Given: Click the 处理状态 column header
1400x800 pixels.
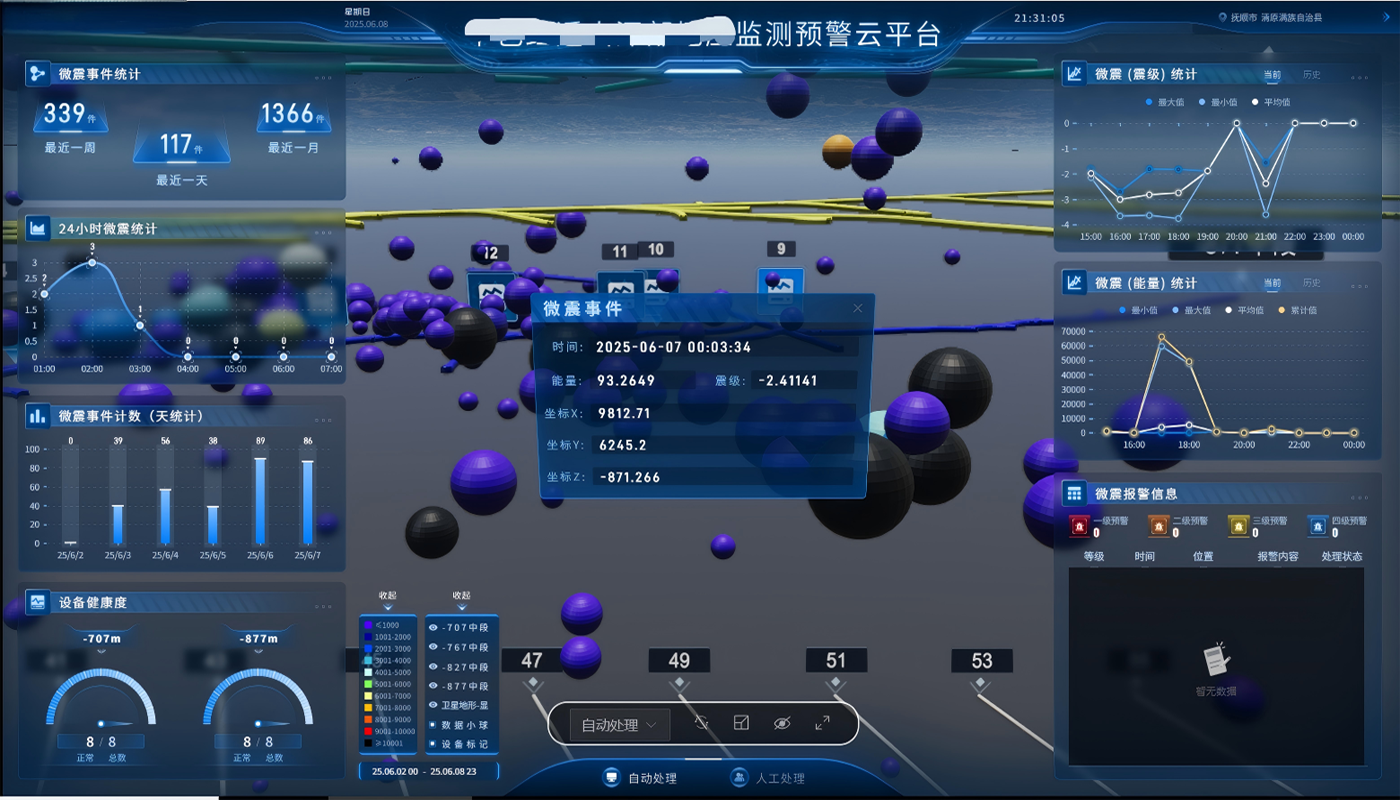Looking at the screenshot, I should click(x=1341, y=556).
